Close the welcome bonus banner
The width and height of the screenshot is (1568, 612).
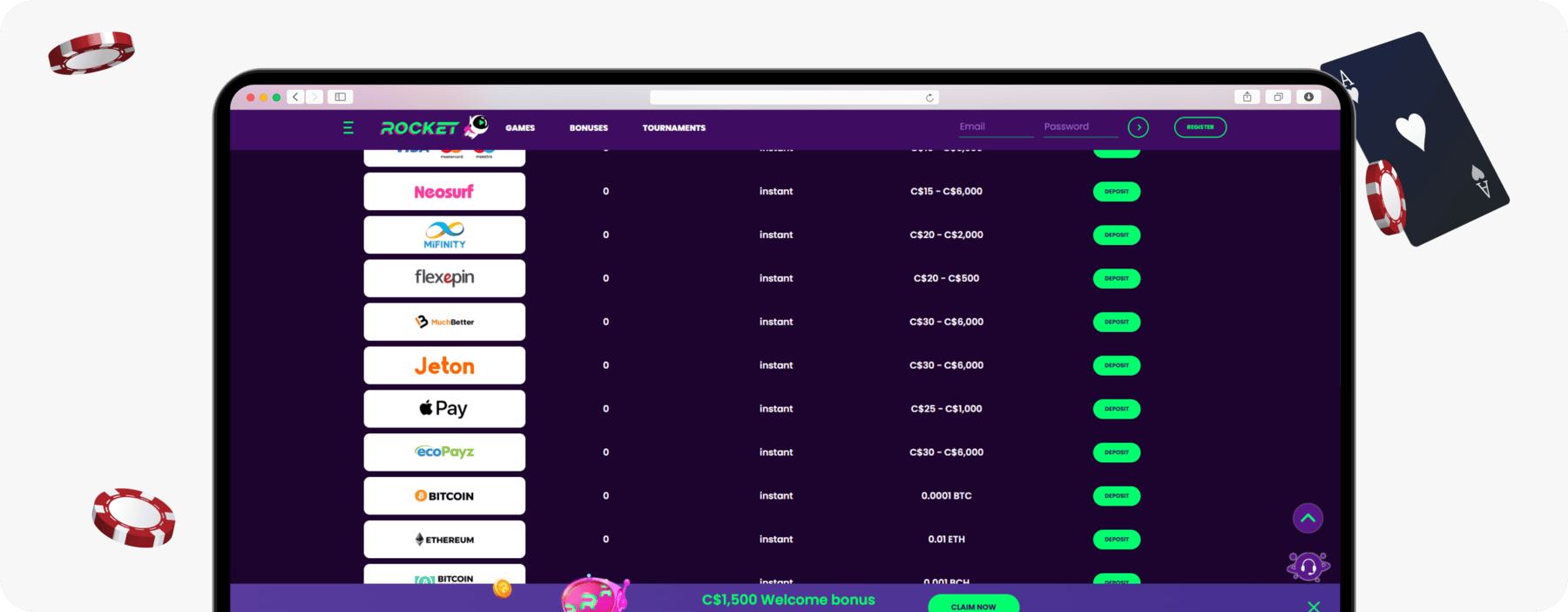pyautogui.click(x=1314, y=606)
